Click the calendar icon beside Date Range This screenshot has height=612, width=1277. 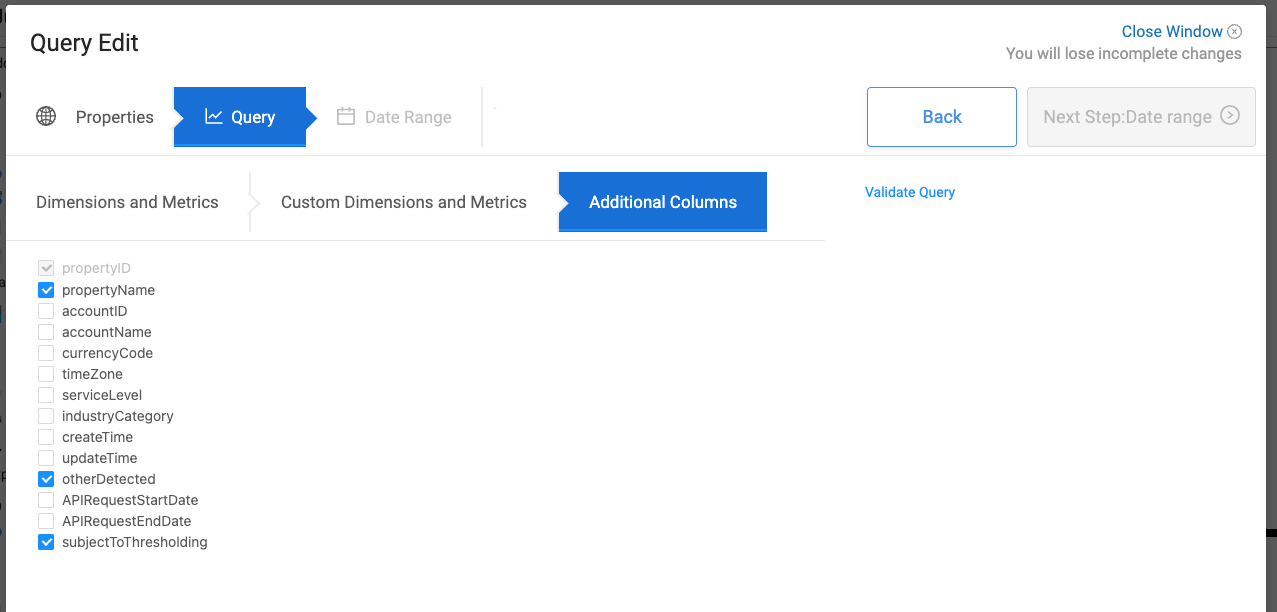coord(346,116)
